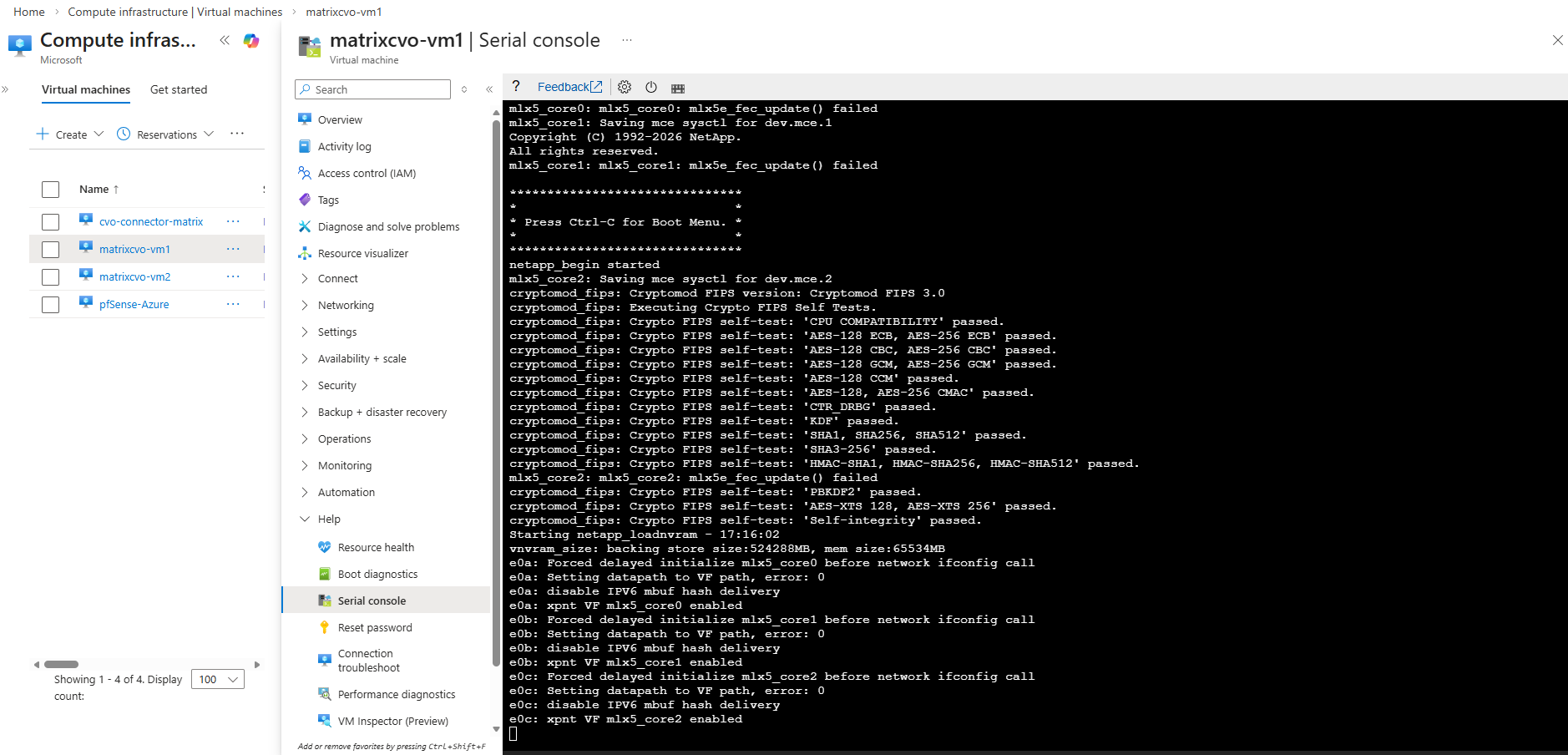This screenshot has height=755, width=1568.
Task: Go to Home breadcrumb
Action: tap(29, 12)
